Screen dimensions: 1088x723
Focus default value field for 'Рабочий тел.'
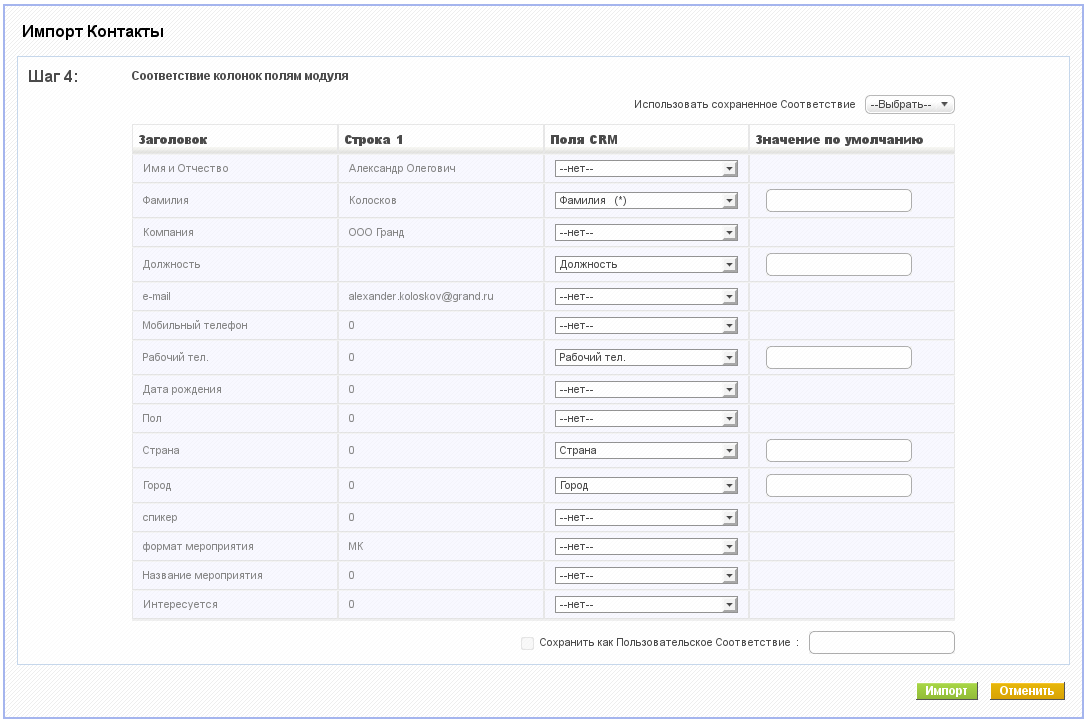839,357
